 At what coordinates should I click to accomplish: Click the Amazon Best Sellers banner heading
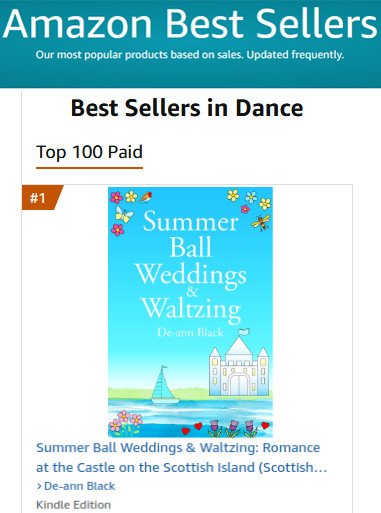tap(190, 24)
